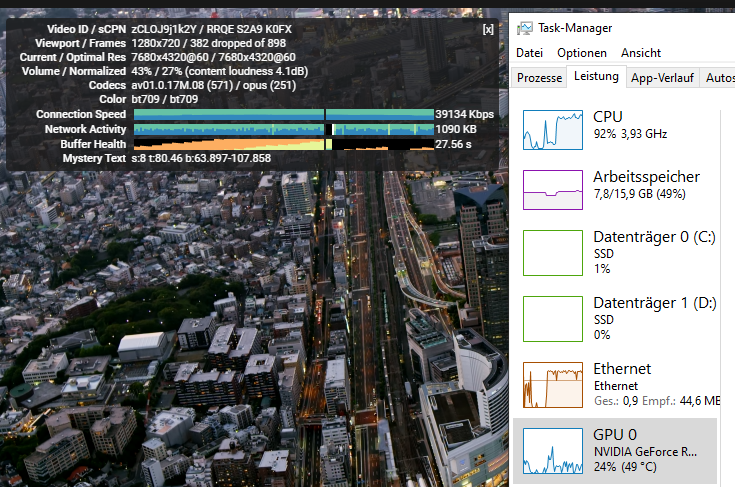
Task: Select the GPU 0 graph thumbnail
Action: point(553,451)
